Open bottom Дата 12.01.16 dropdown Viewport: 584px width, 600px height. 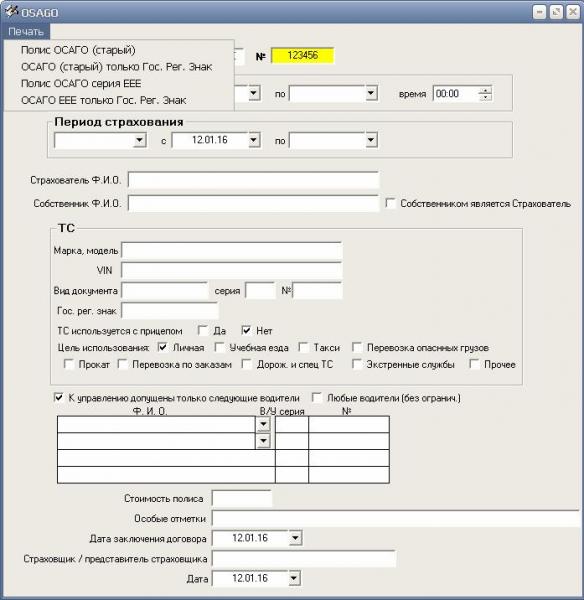(x=294, y=578)
